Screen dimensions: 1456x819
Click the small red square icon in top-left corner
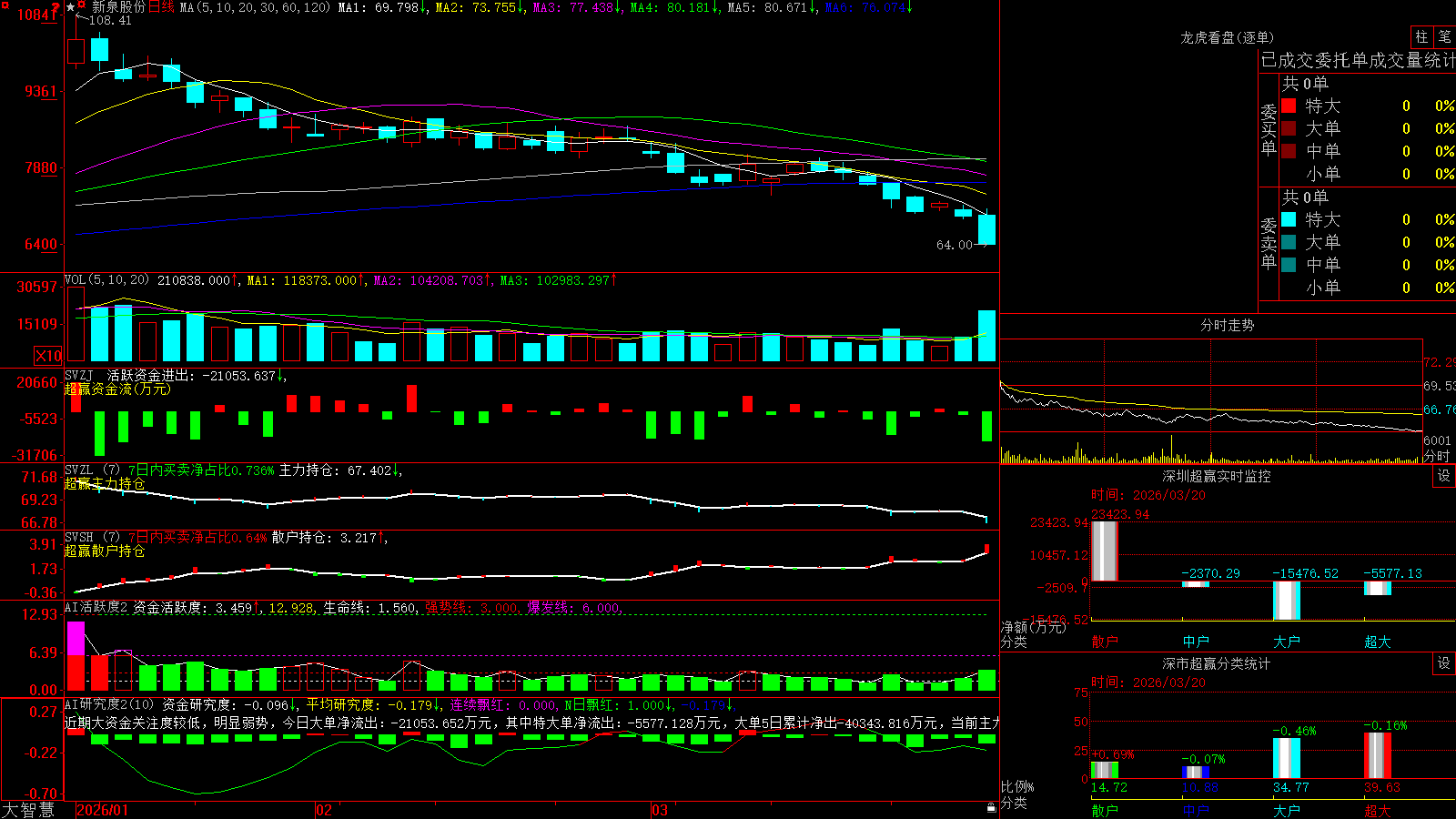4,5
